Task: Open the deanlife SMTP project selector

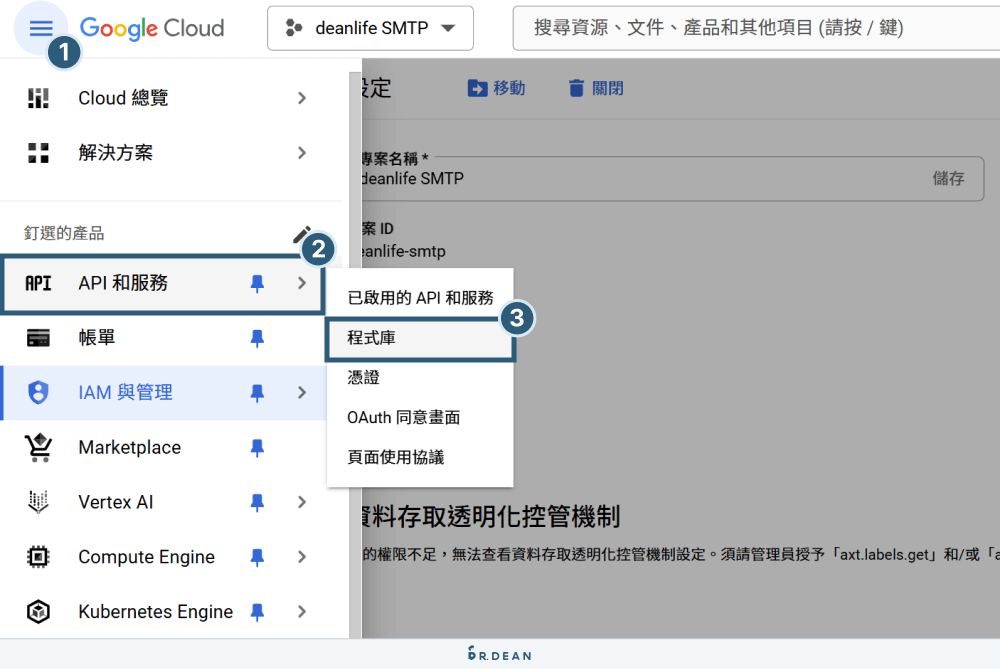Action: click(x=369, y=28)
